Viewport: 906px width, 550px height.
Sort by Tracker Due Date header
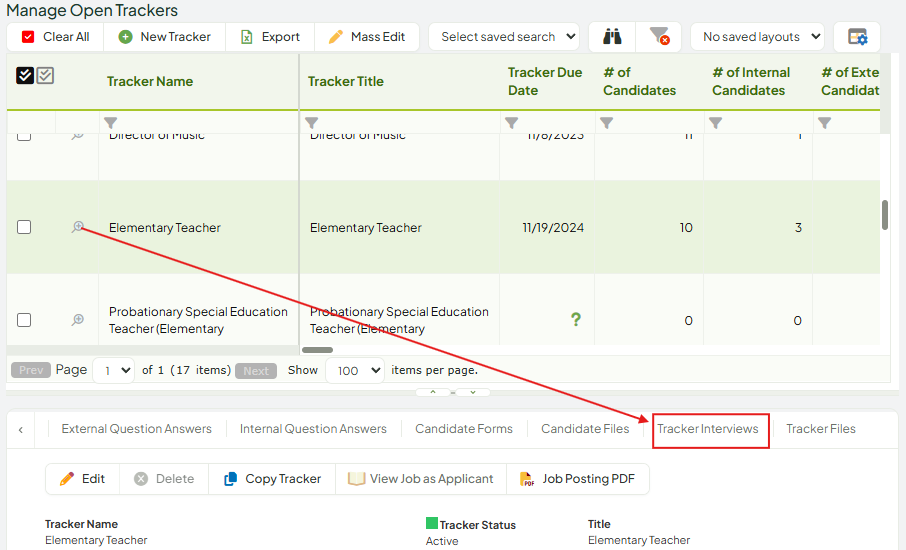[x=545, y=81]
